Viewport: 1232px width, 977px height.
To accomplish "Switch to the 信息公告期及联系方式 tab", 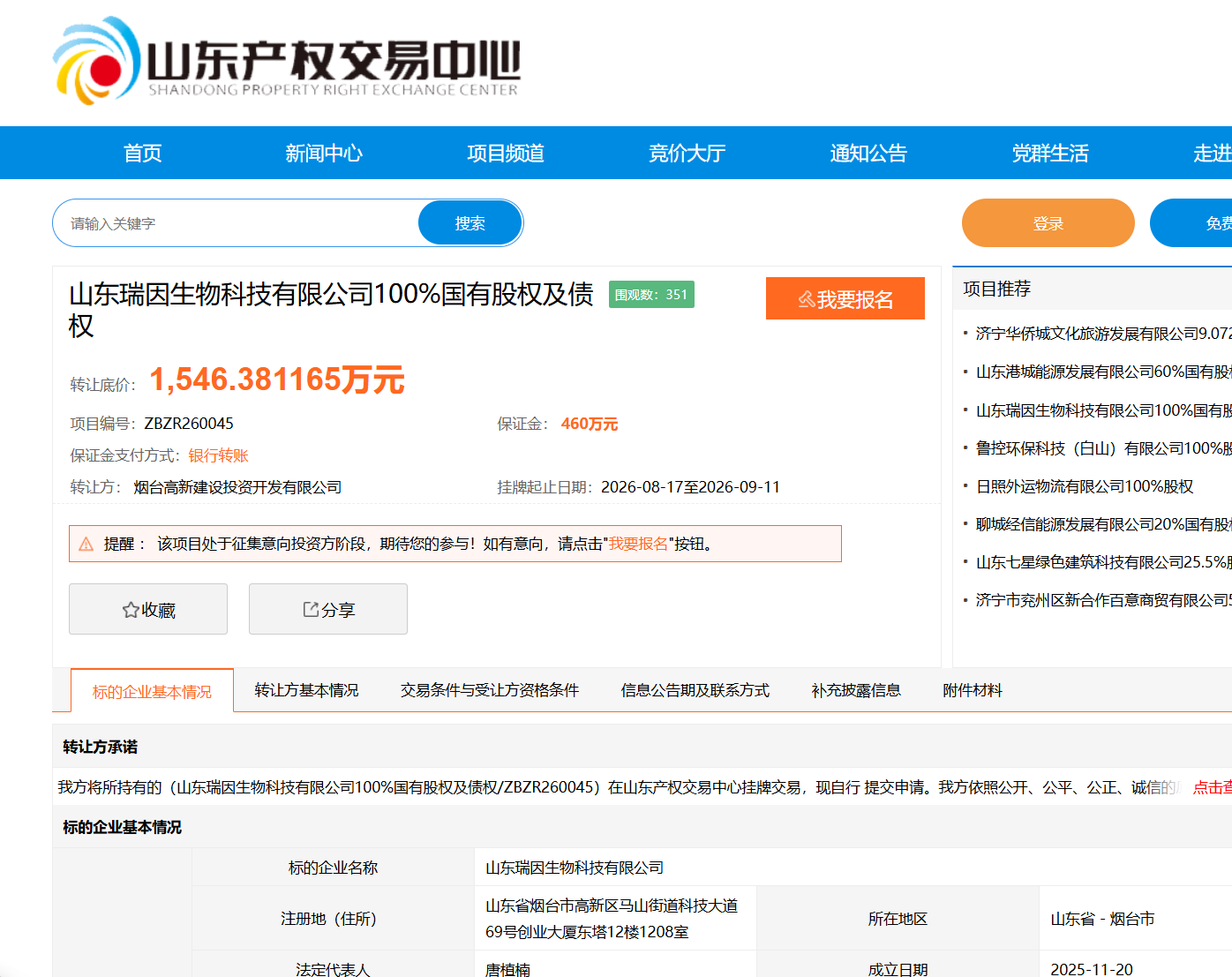I will point(695,690).
